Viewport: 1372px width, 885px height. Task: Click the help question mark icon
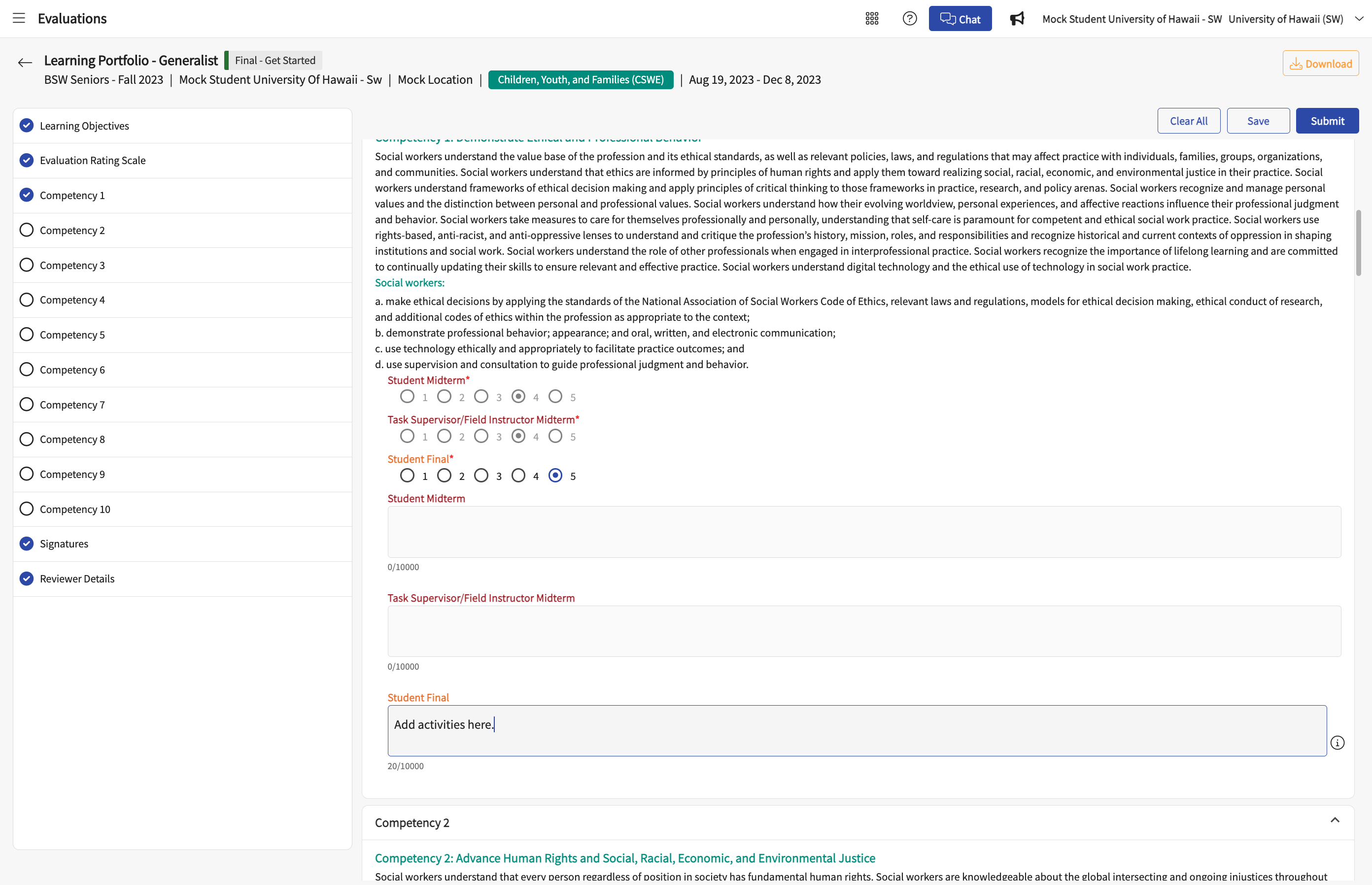[x=909, y=18]
